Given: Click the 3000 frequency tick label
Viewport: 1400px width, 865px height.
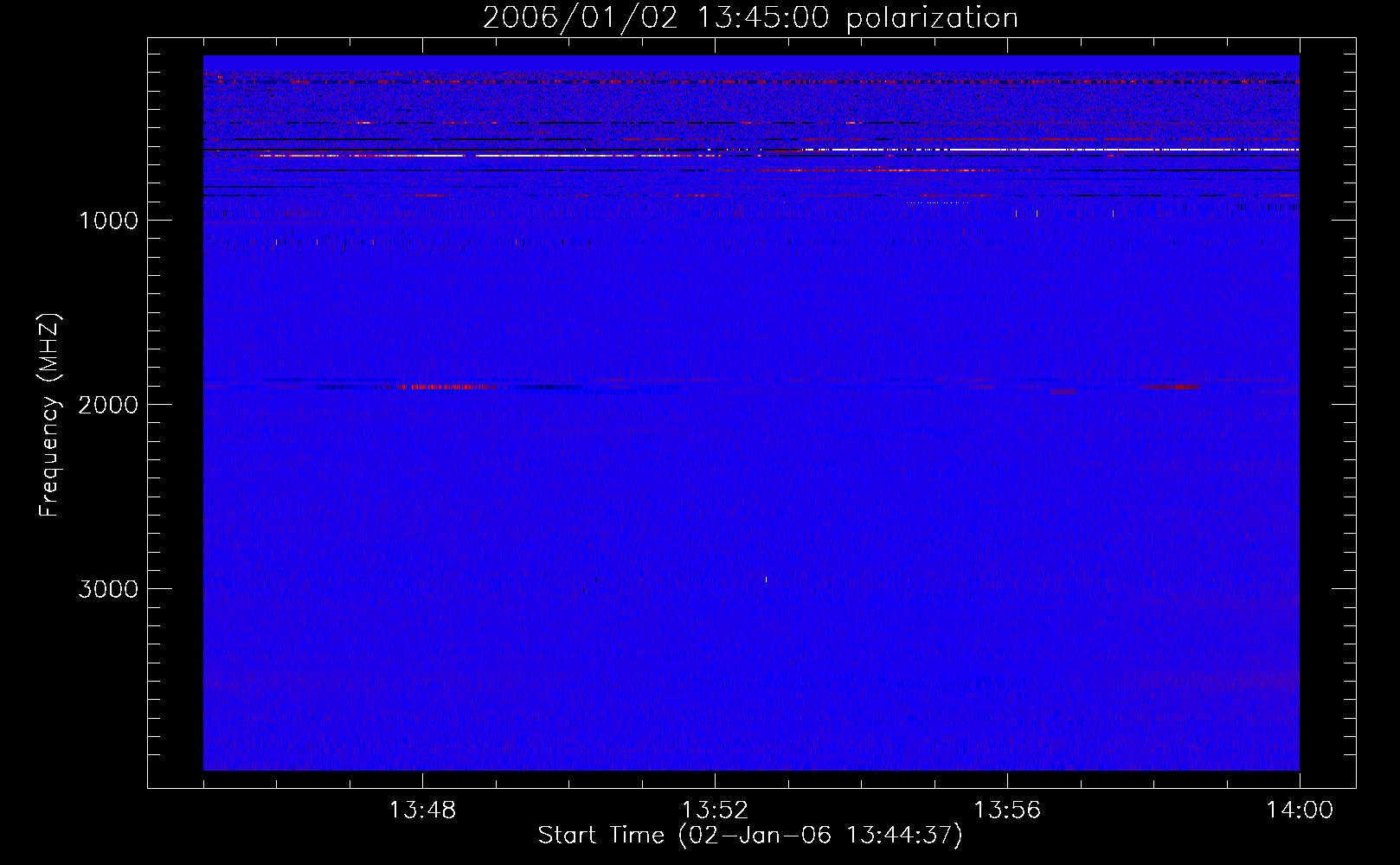Looking at the screenshot, I should coord(108,589).
